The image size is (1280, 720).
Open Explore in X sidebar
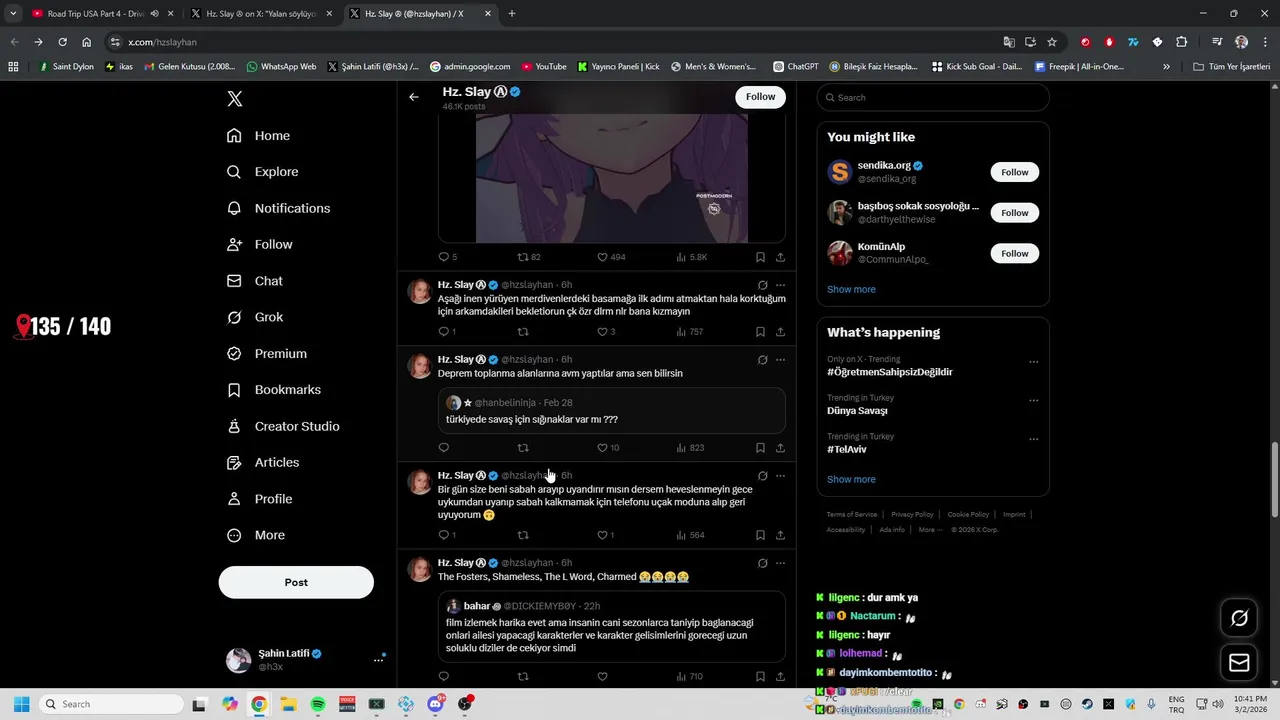262,172
